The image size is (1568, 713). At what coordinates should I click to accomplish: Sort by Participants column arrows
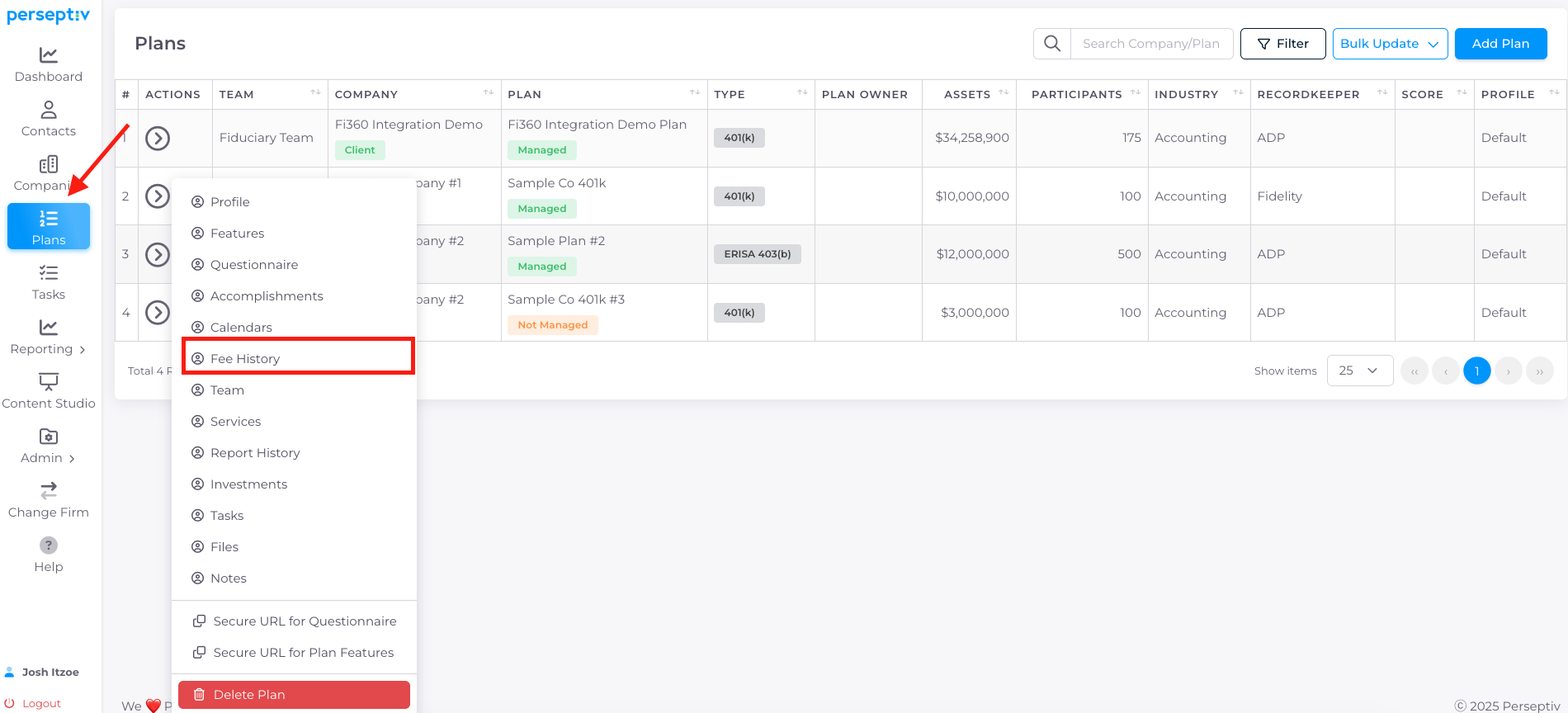[1136, 93]
